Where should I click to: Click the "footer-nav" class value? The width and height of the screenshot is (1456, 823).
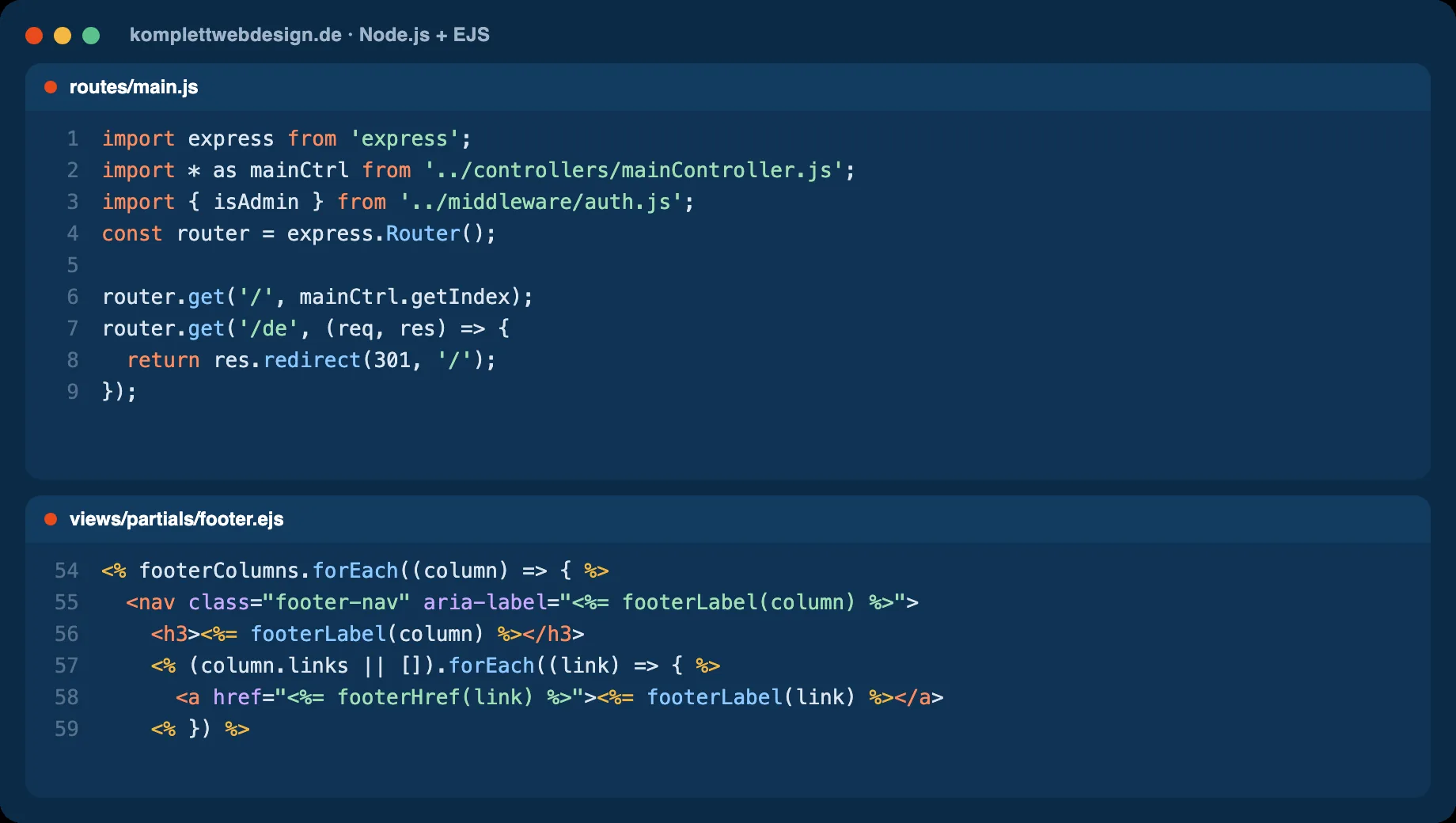[336, 602]
